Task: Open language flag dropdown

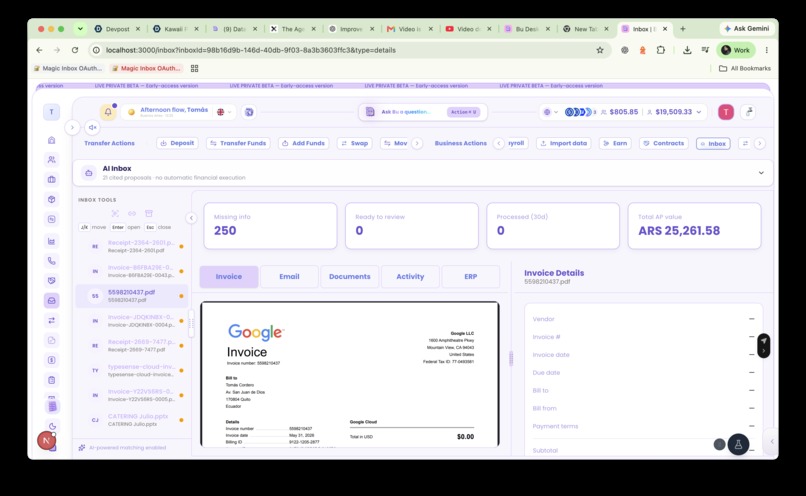Action: pyautogui.click(x=224, y=112)
